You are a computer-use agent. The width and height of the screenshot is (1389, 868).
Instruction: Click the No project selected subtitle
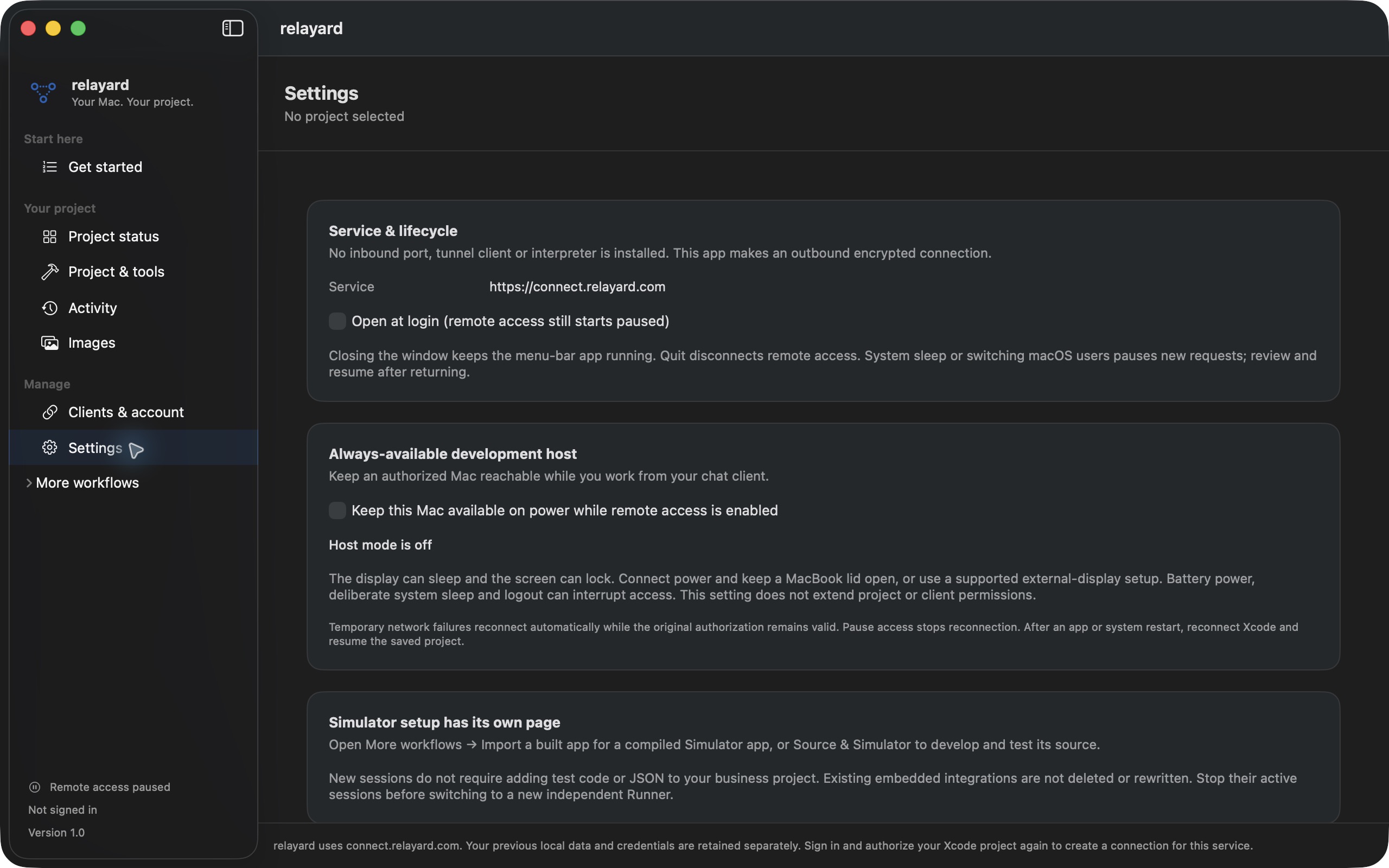click(x=345, y=117)
